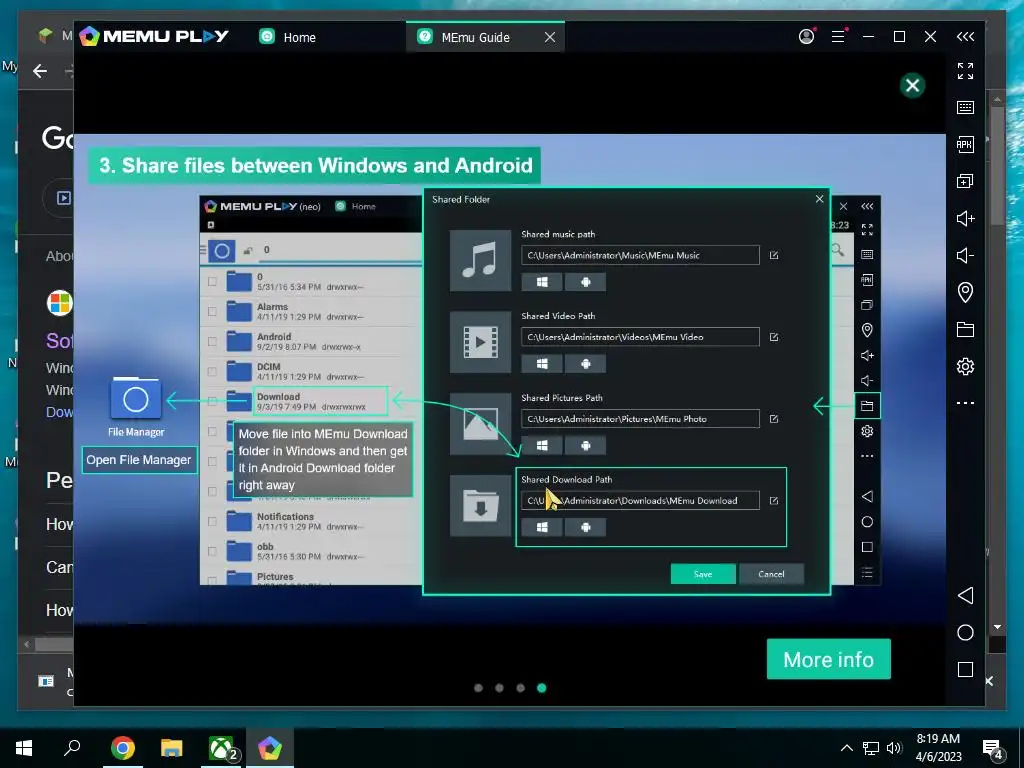Open the keyboard mapping tool
The height and width of the screenshot is (768, 1024).
965,107
